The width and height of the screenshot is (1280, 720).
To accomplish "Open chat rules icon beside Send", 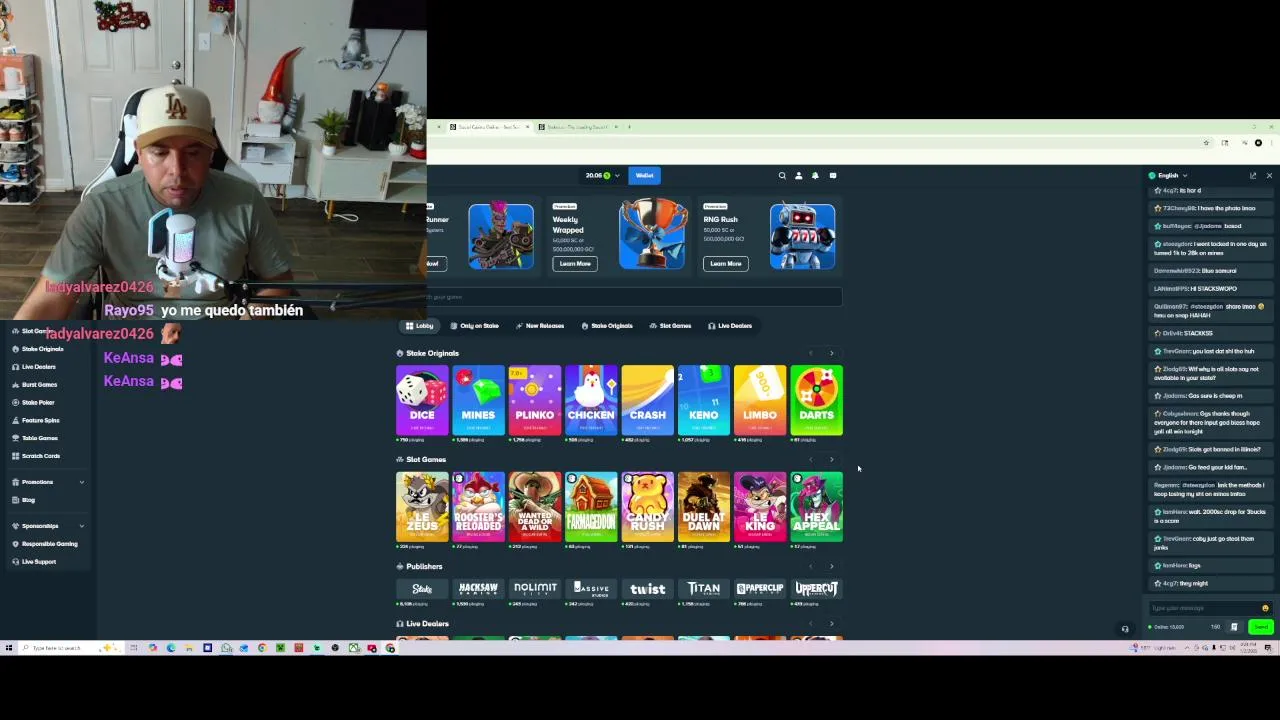I will point(1234,627).
